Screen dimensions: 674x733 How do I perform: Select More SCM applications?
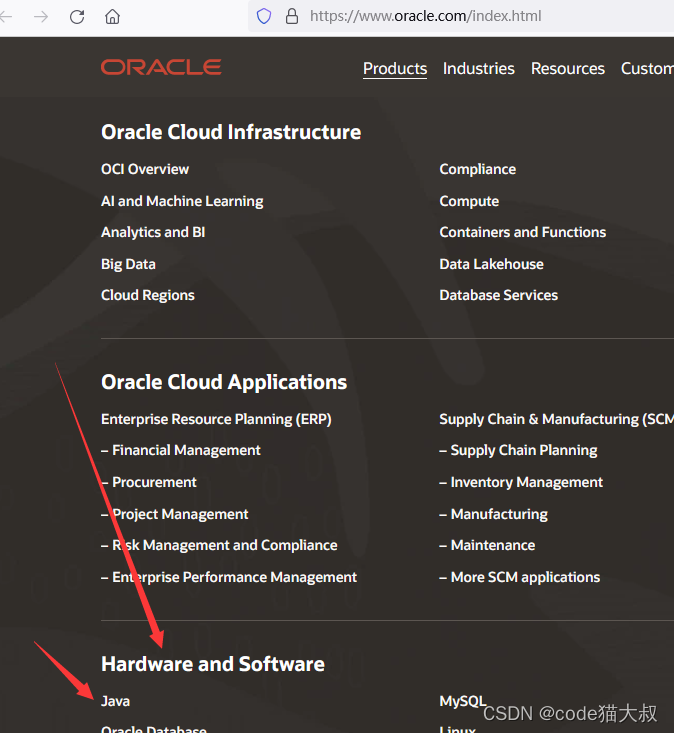click(x=520, y=577)
